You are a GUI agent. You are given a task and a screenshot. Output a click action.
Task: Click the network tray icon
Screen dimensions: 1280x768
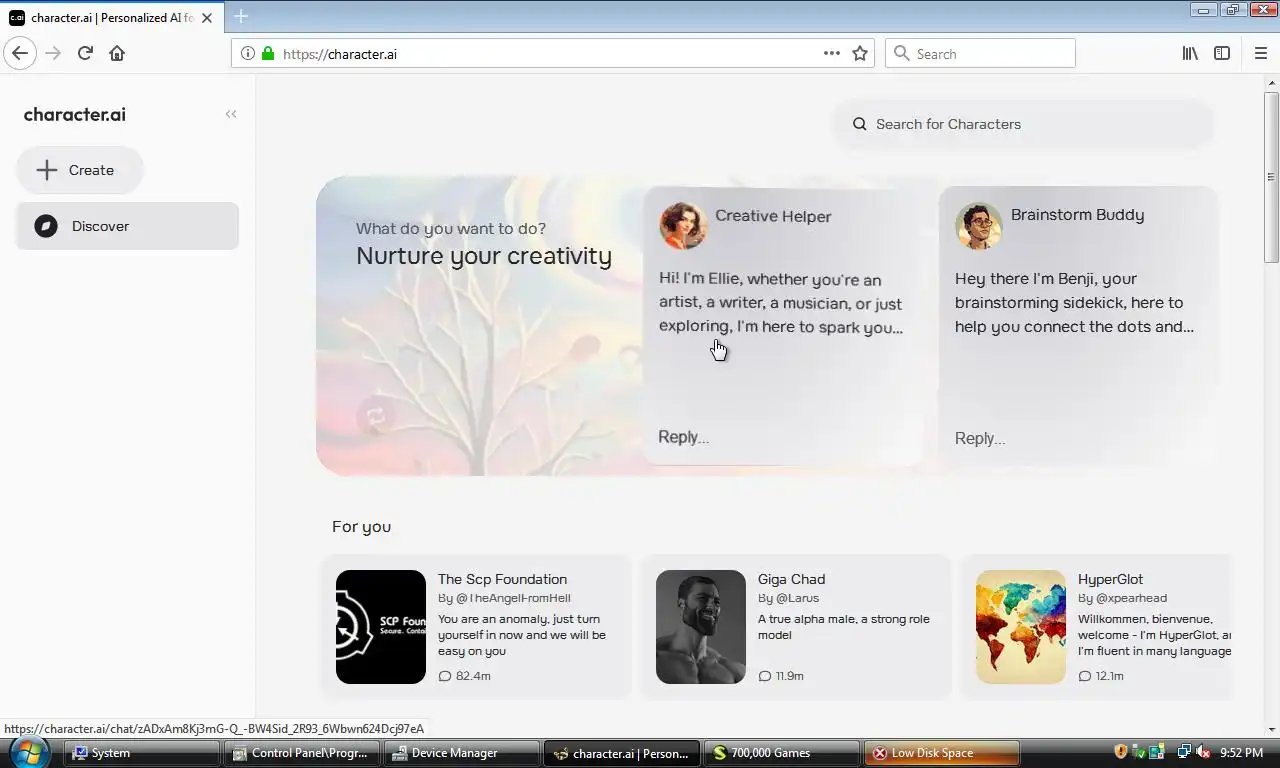1184,752
